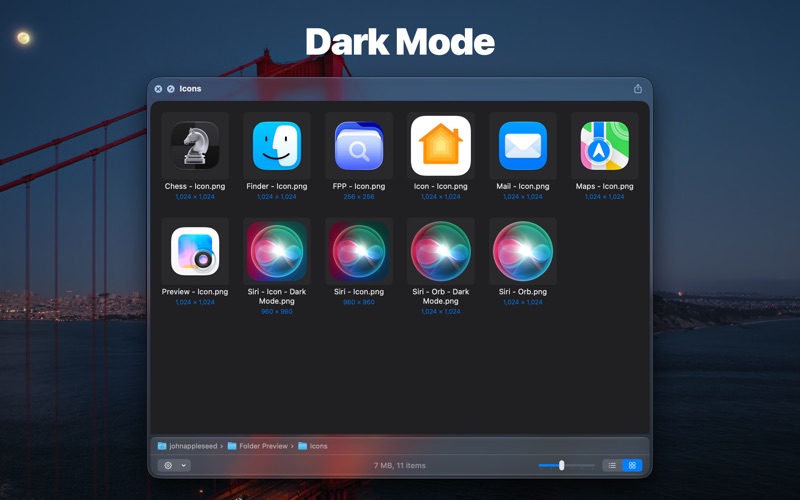Click the Icons window title
The width and height of the screenshot is (800, 500).
pyautogui.click(x=190, y=89)
